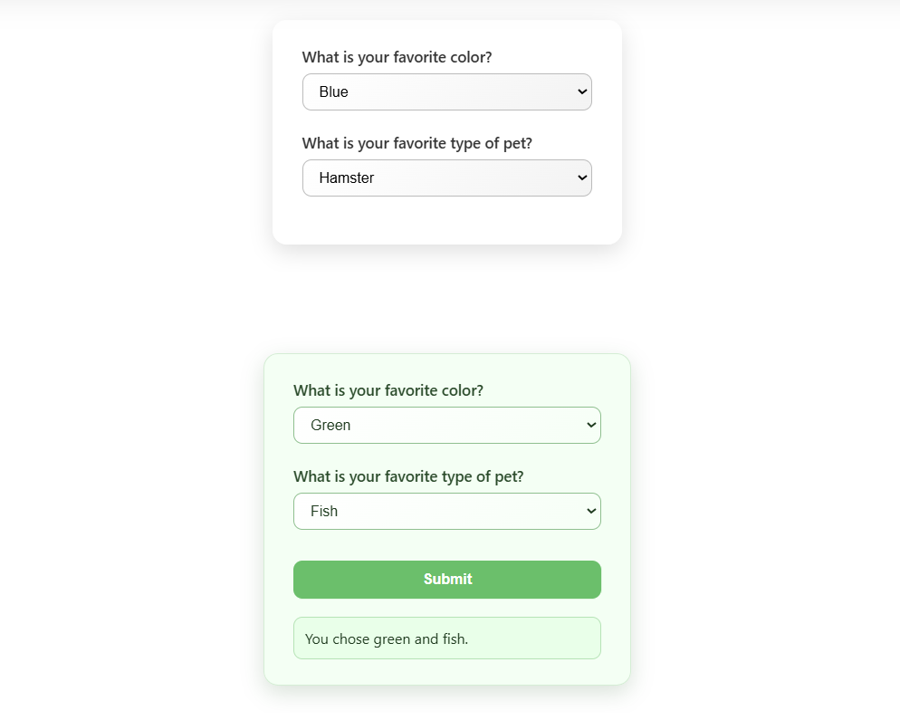900x720 pixels.
Task: Click the green card's padding below the result message
Action: [x=446, y=672]
